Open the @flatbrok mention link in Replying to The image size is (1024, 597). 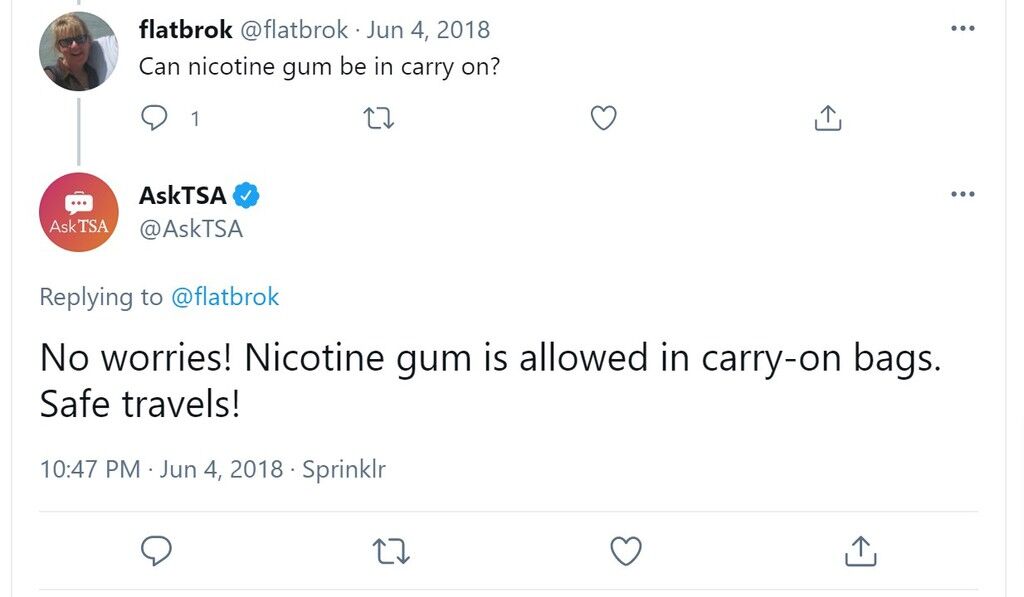click(x=225, y=297)
